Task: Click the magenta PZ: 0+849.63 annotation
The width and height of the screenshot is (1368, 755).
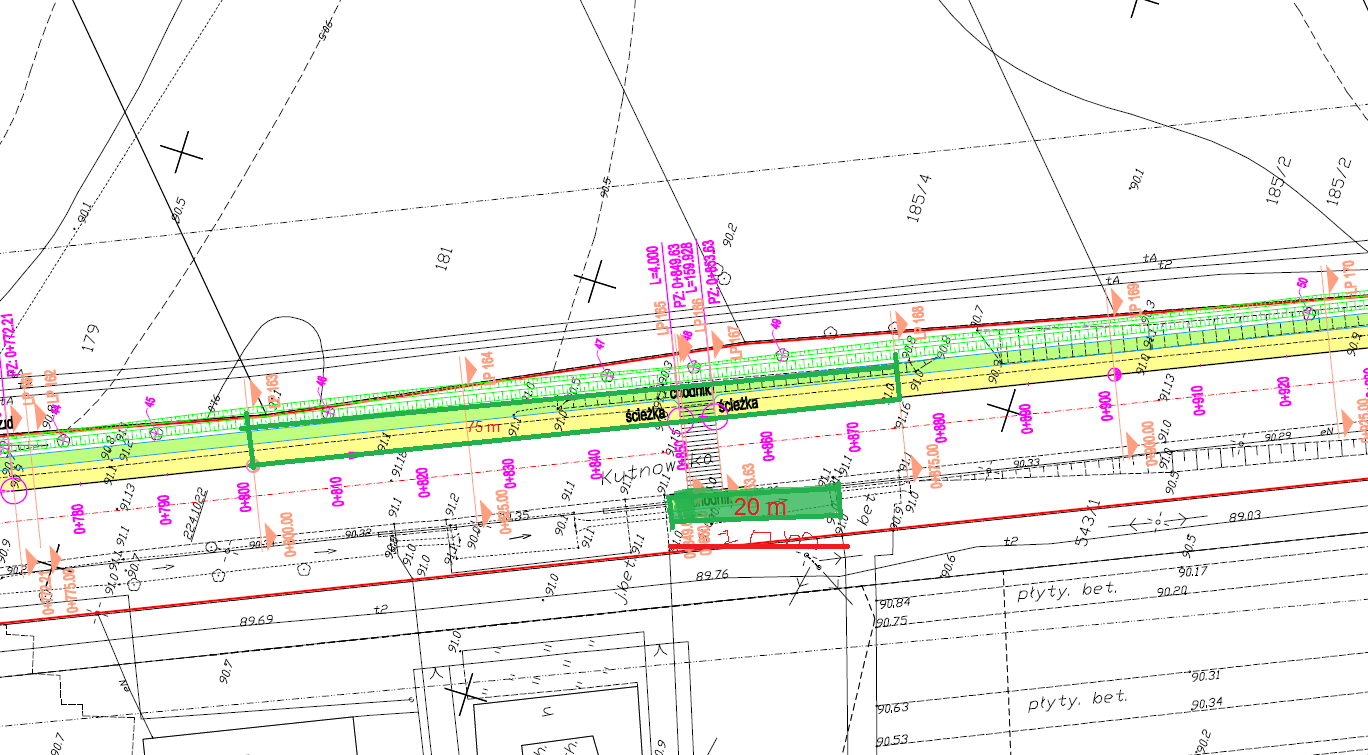Action: coord(676,275)
